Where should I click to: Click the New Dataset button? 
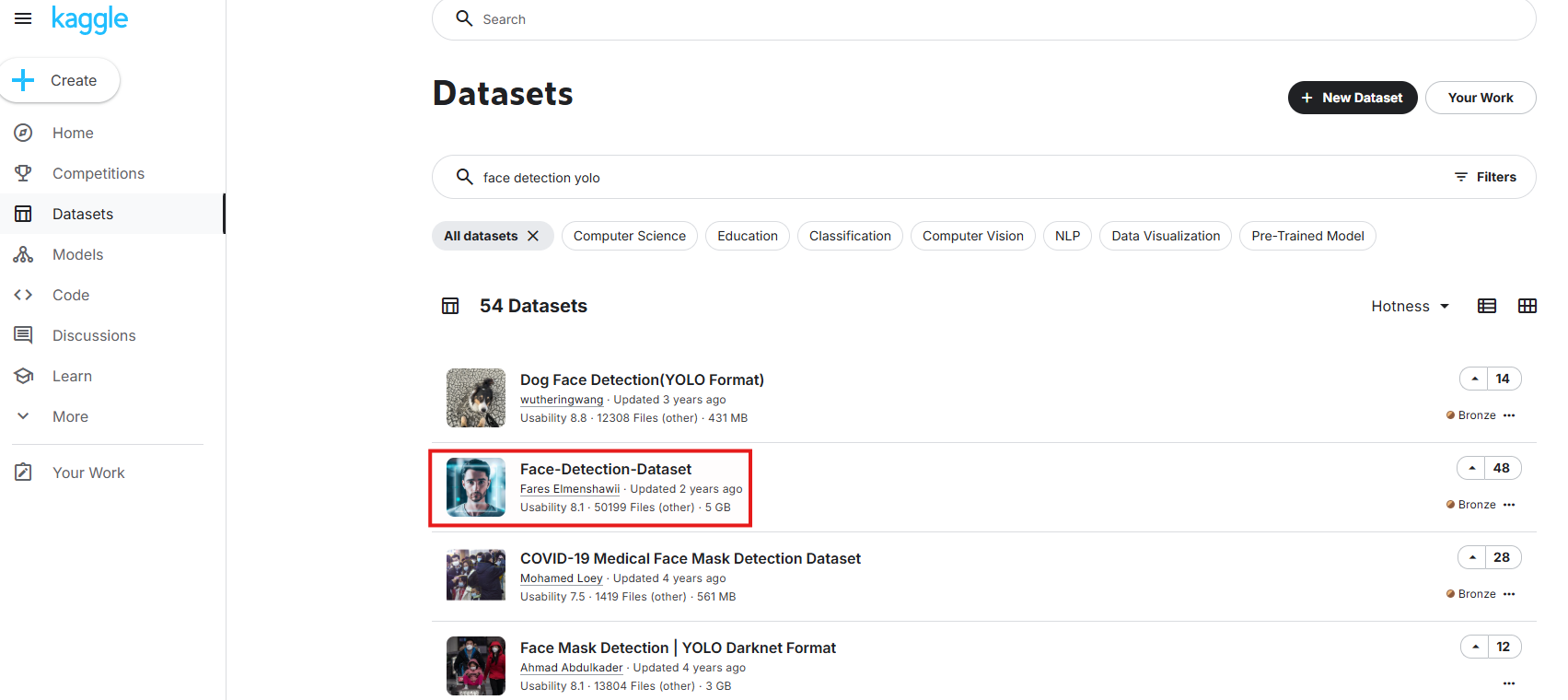[1353, 98]
